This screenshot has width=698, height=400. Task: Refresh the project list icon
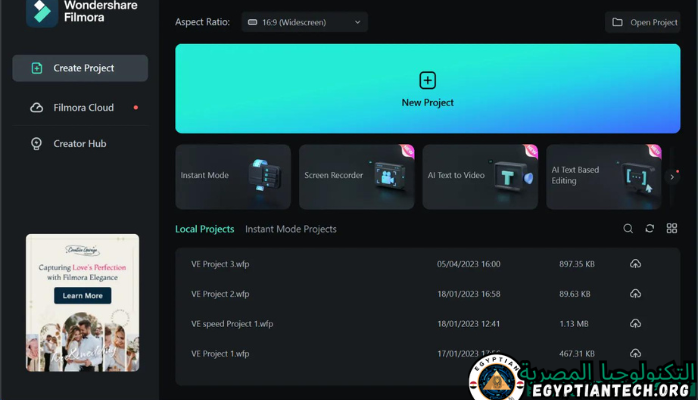(650, 229)
